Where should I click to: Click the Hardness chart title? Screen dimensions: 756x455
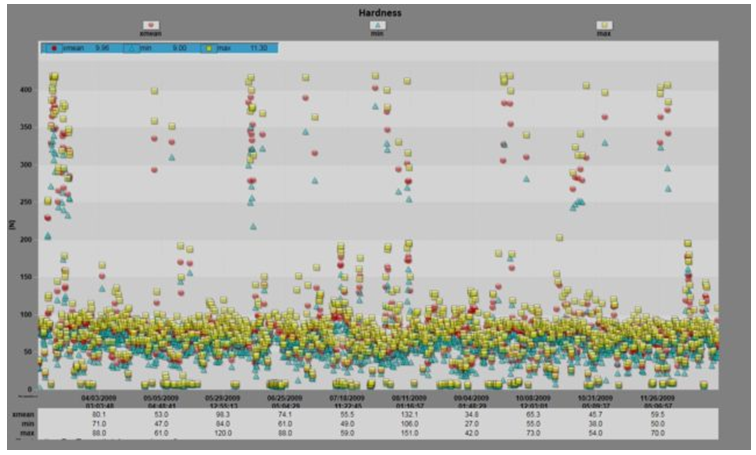pos(379,13)
